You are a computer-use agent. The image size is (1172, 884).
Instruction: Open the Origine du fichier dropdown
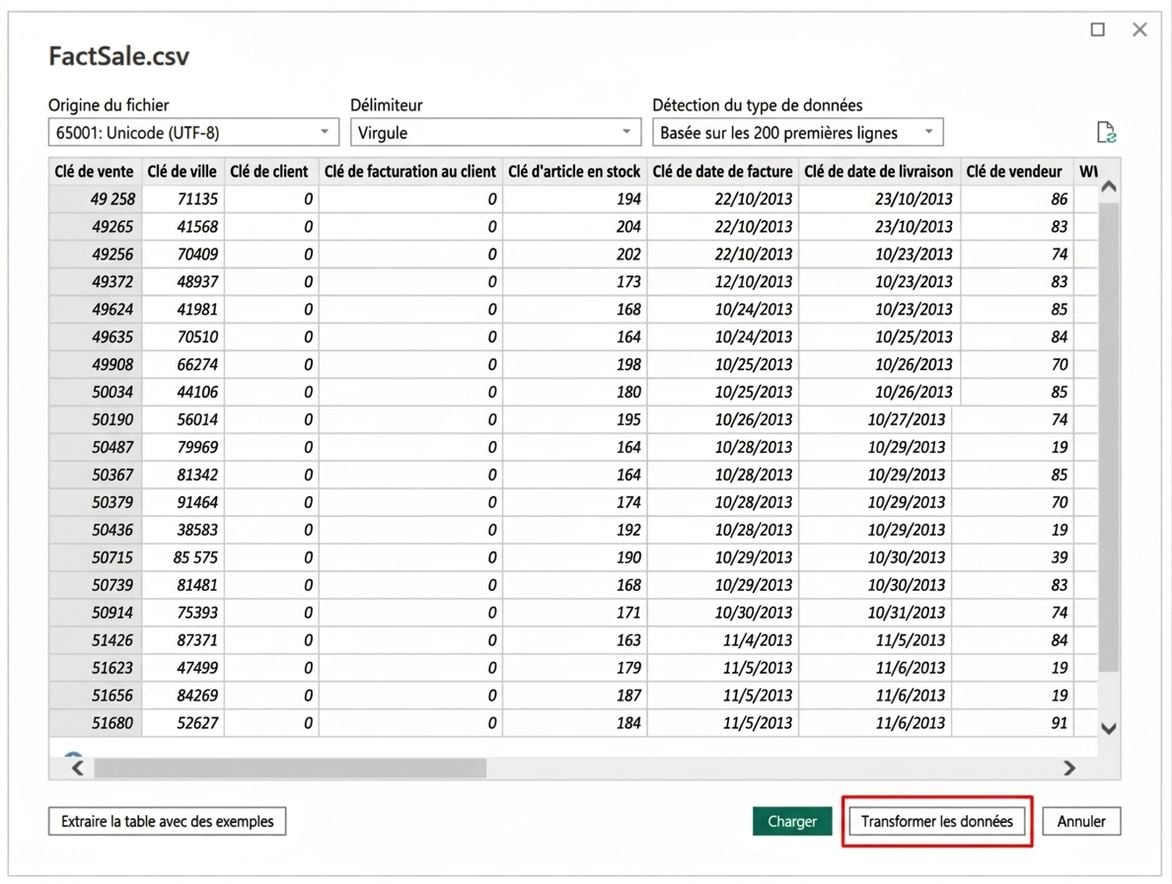tap(194, 132)
